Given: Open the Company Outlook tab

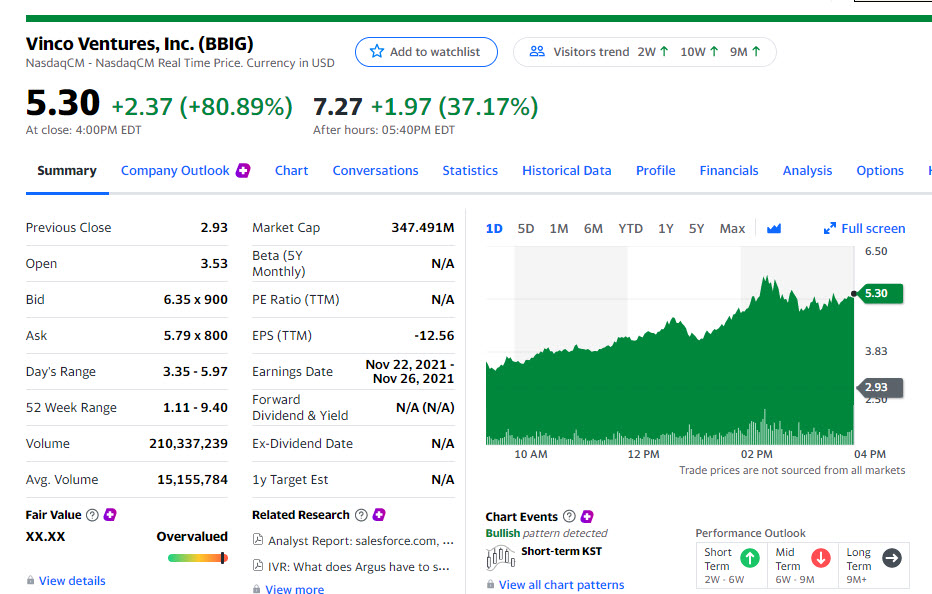Looking at the screenshot, I should tap(175, 171).
